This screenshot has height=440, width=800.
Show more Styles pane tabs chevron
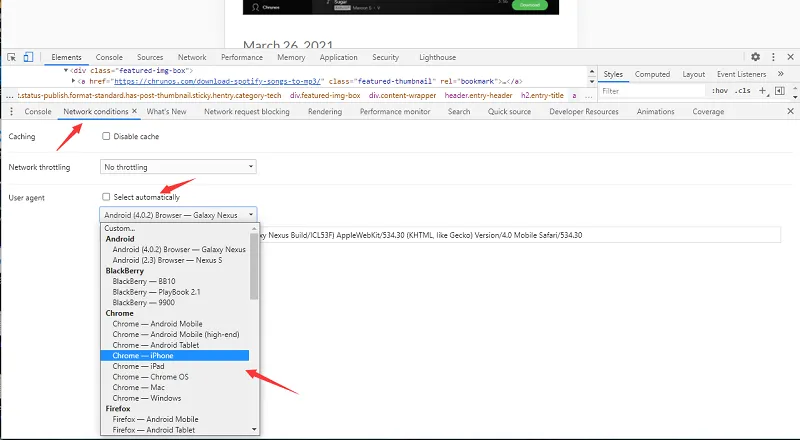click(781, 74)
